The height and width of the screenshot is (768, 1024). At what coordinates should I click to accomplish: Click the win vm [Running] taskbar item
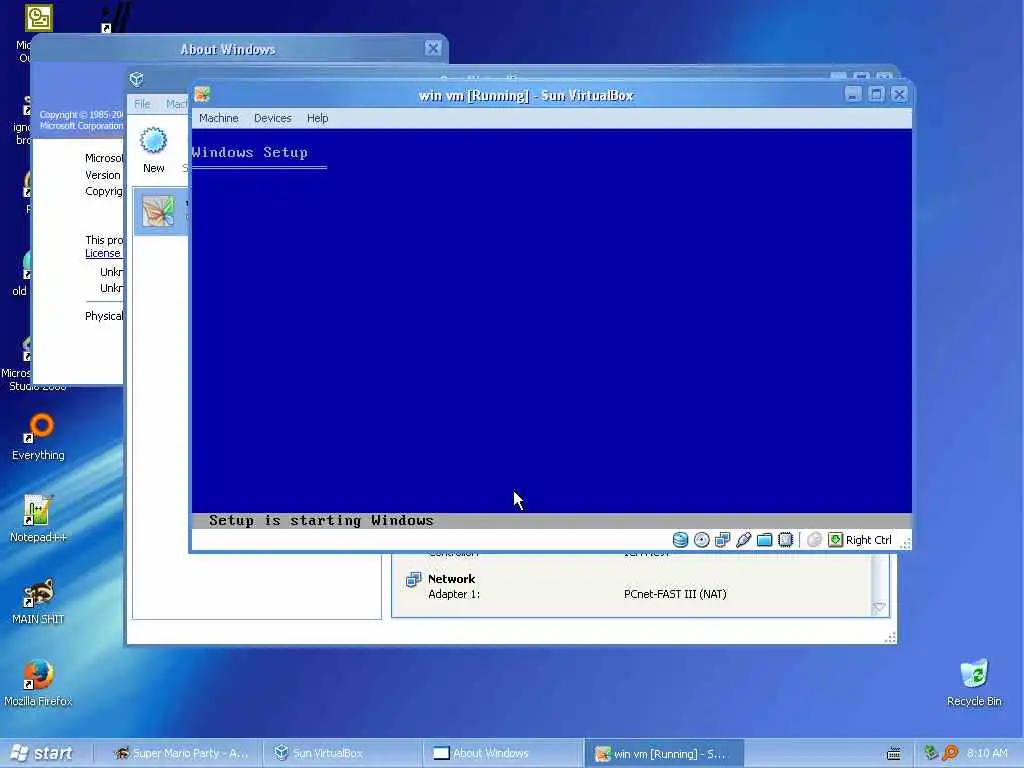pyautogui.click(x=664, y=753)
